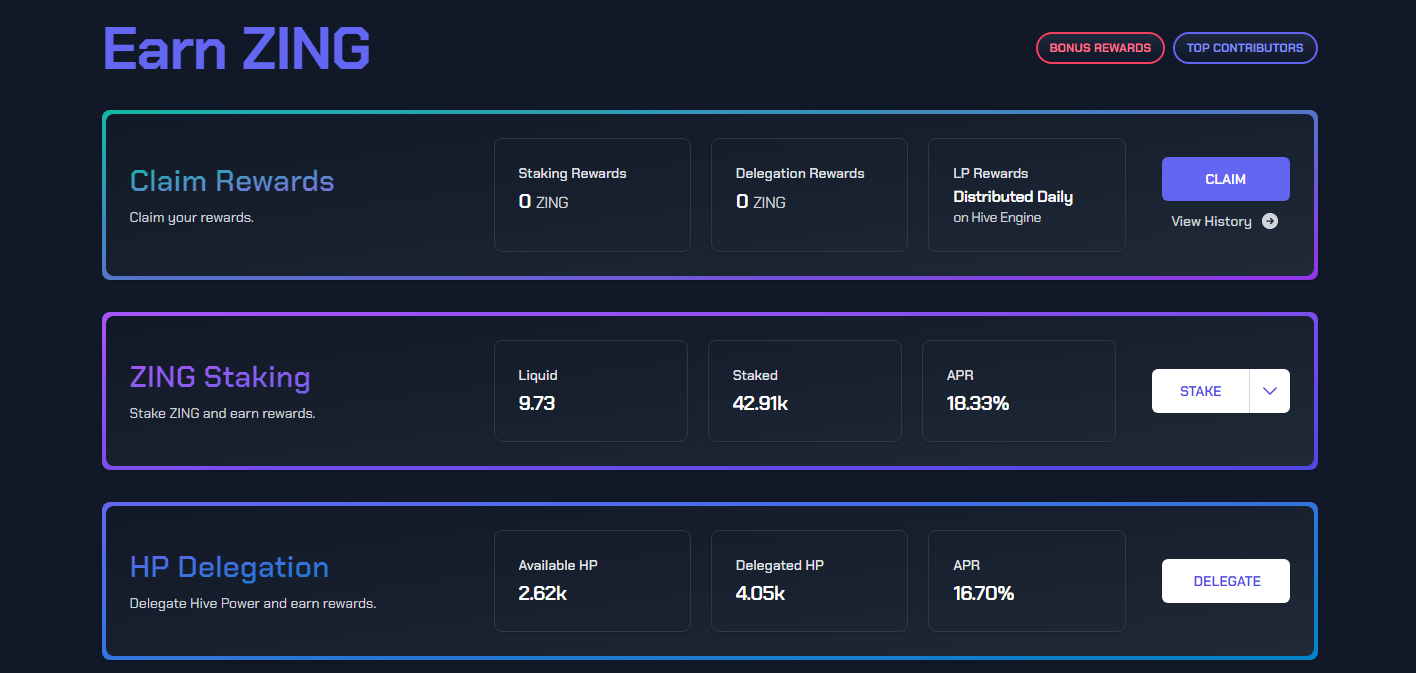Screen dimensions: 1416x673
Task: Click the Earn ZING page heading
Action: (x=237, y=48)
